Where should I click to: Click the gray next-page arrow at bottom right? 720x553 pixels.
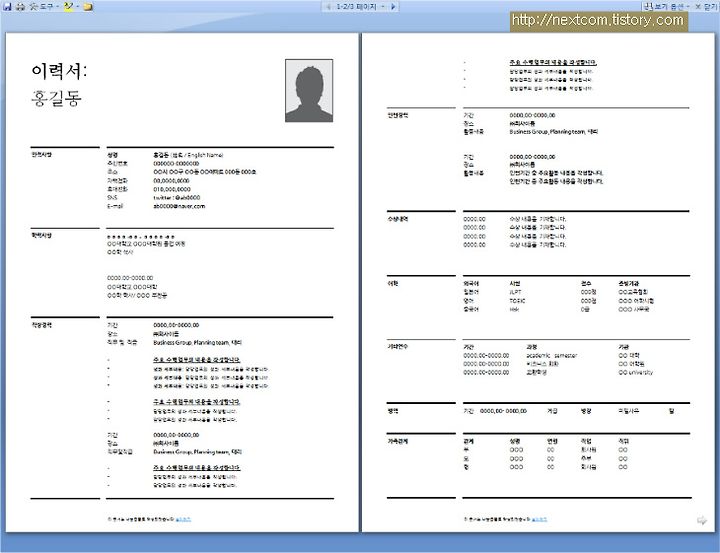coord(702,520)
